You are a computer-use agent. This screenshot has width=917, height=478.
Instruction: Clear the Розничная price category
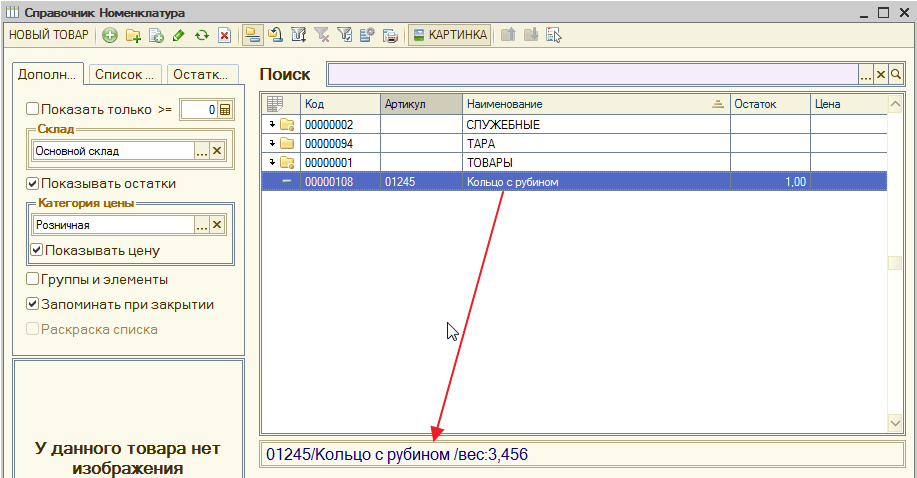[x=217, y=225]
